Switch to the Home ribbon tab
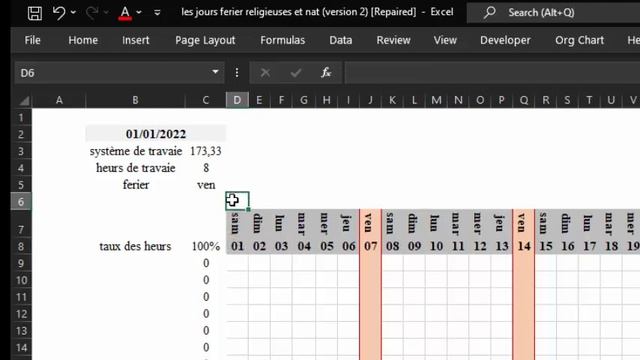This screenshot has height=360, width=640. [83, 40]
